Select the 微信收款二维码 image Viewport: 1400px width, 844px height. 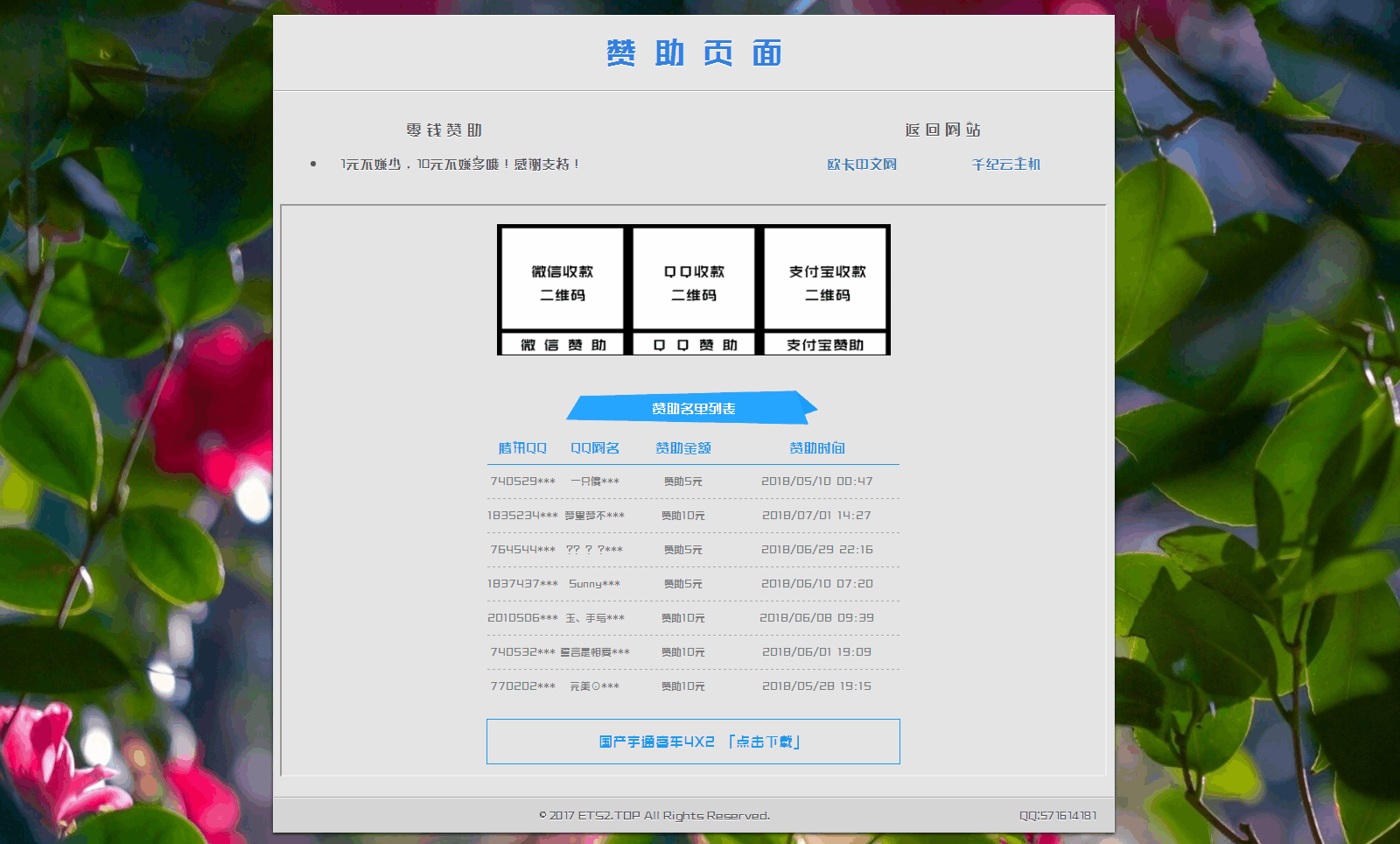563,278
